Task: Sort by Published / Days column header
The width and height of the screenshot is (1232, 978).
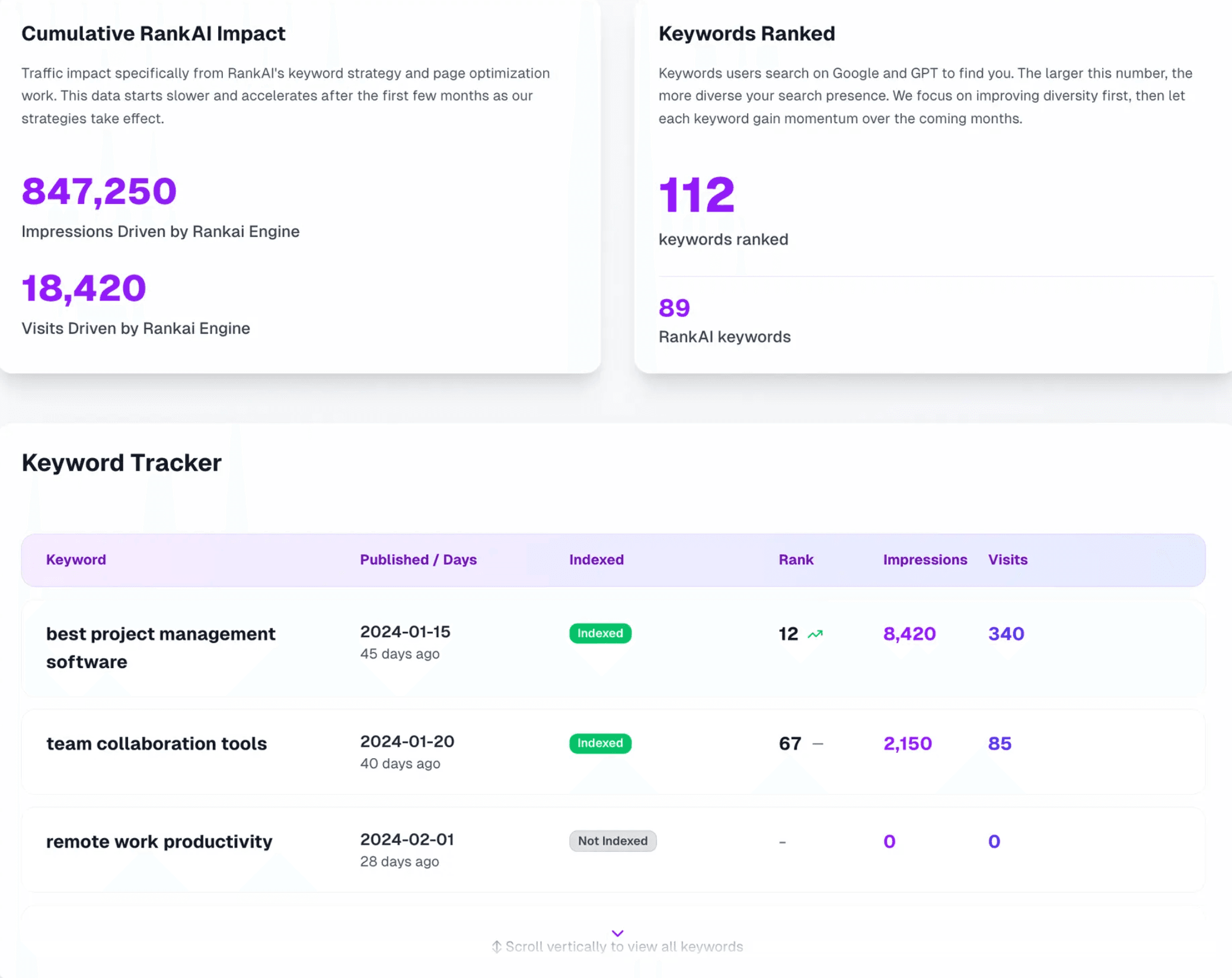Action: point(418,560)
